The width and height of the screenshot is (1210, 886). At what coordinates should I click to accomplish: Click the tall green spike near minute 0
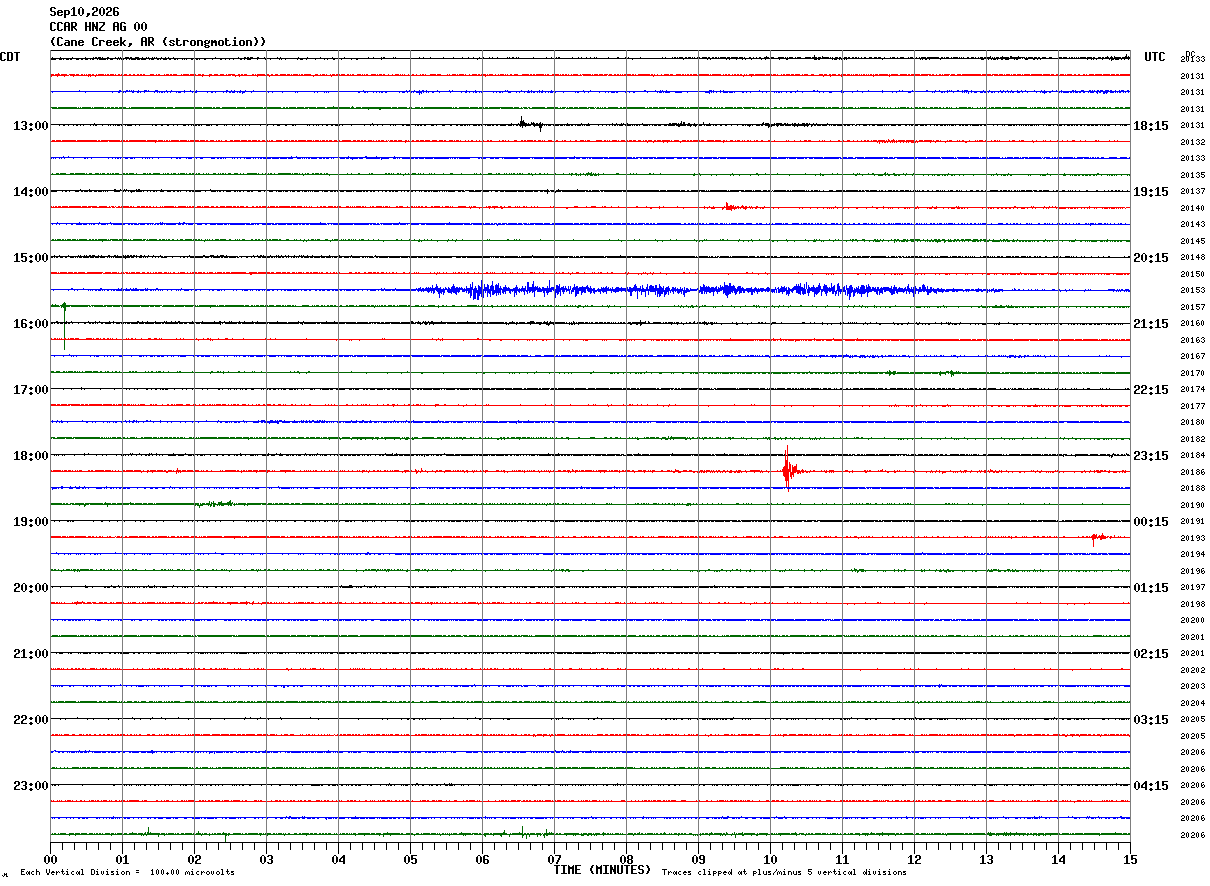point(64,325)
